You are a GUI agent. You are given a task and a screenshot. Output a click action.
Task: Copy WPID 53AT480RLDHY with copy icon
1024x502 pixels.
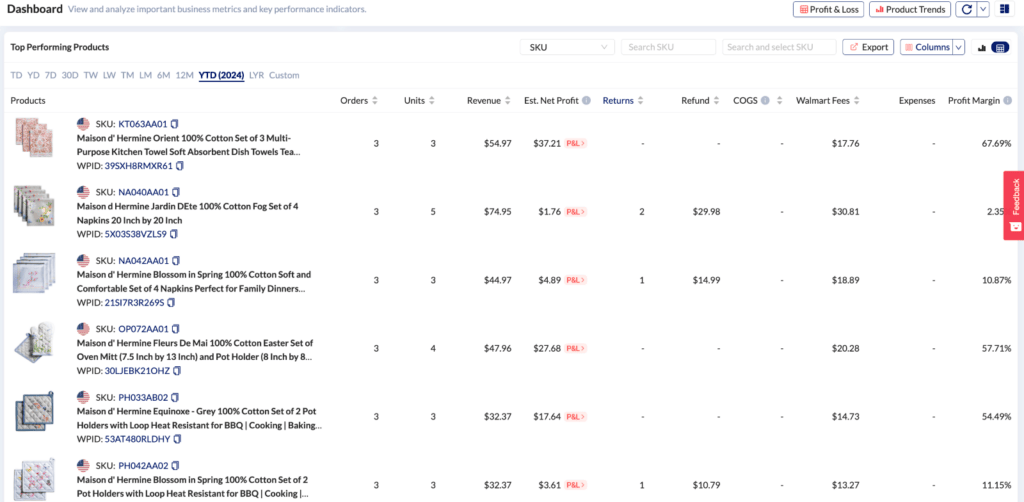click(177, 439)
